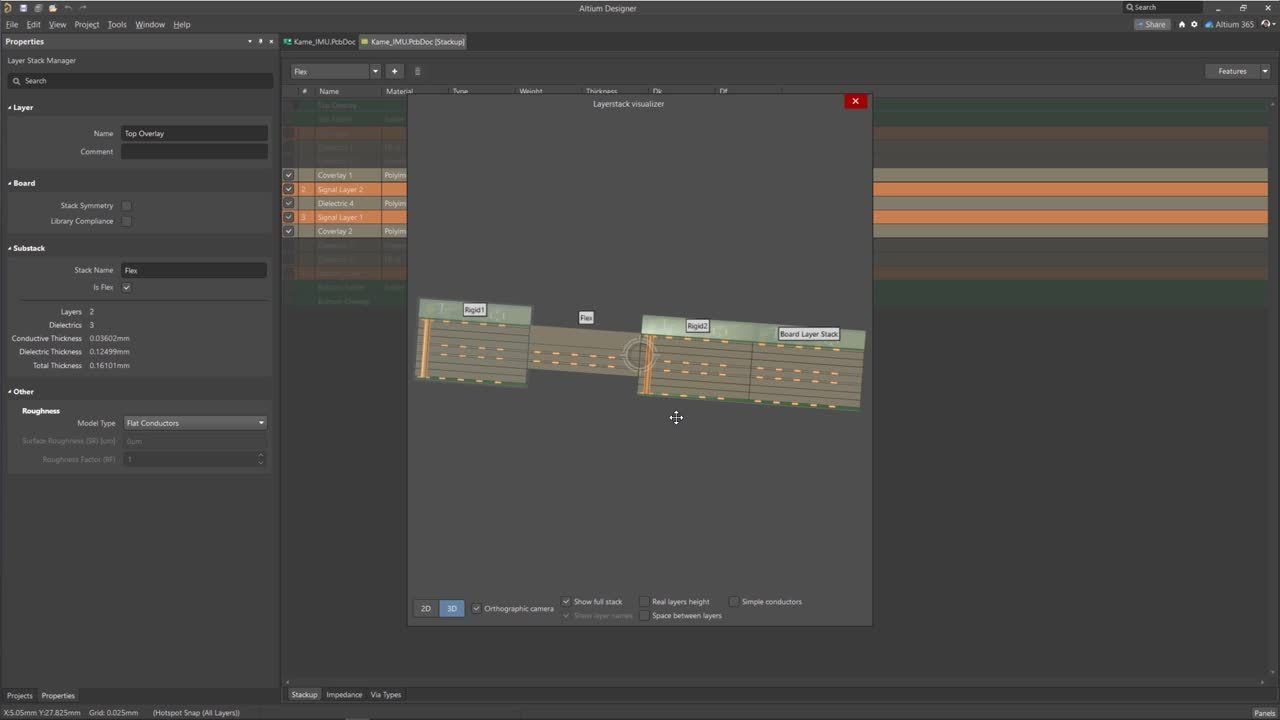
Task: Open the Model Type Flat Conductors dropdown
Action: 195,423
